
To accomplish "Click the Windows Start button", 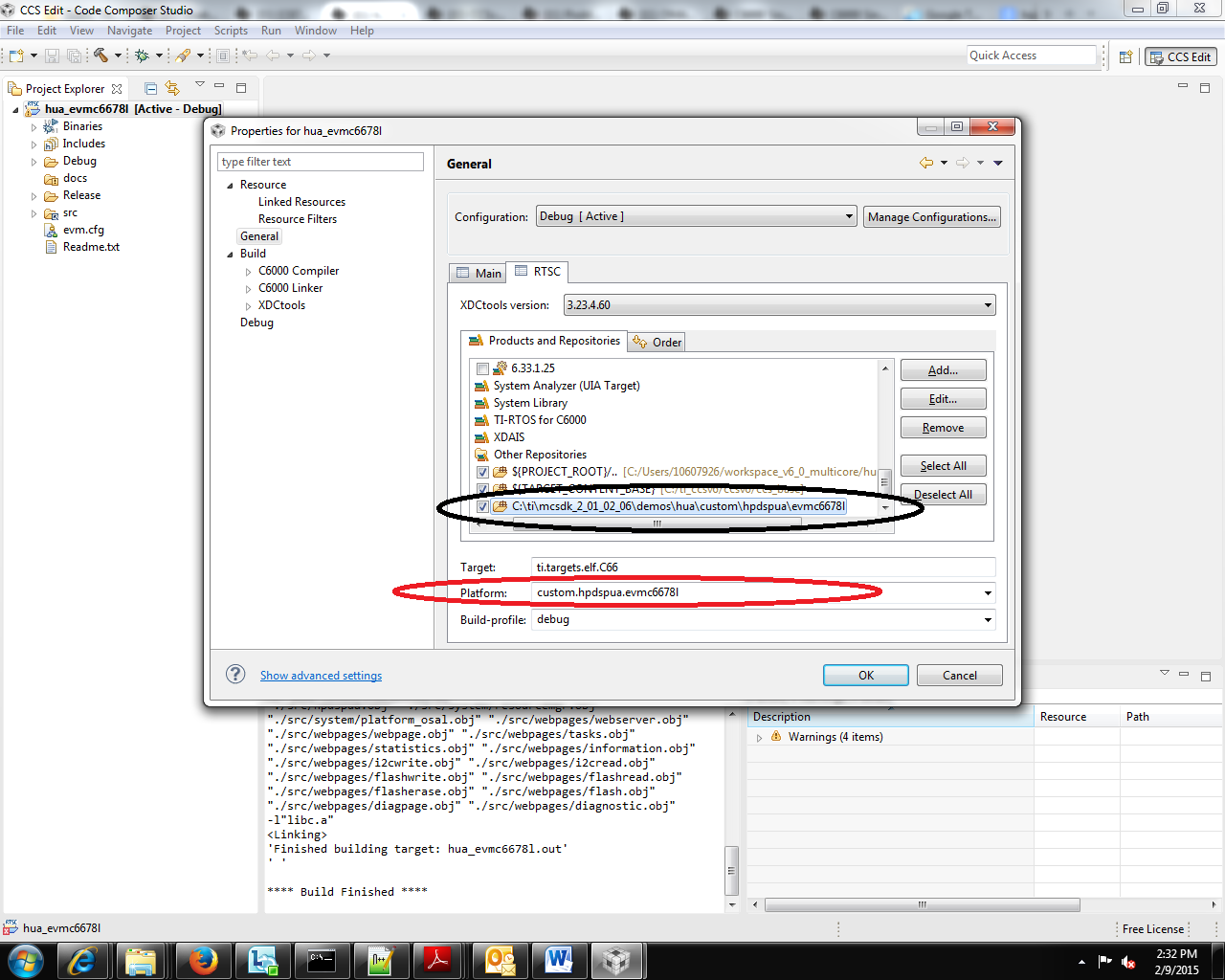I will (x=26, y=960).
